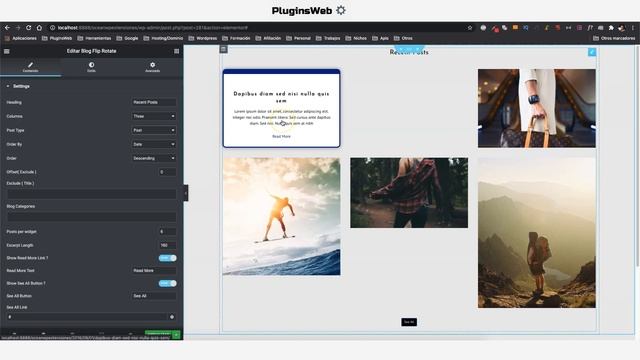This screenshot has height=360, width=640.
Task: Open the Nichos bookmarks folder
Action: [x=356, y=38]
